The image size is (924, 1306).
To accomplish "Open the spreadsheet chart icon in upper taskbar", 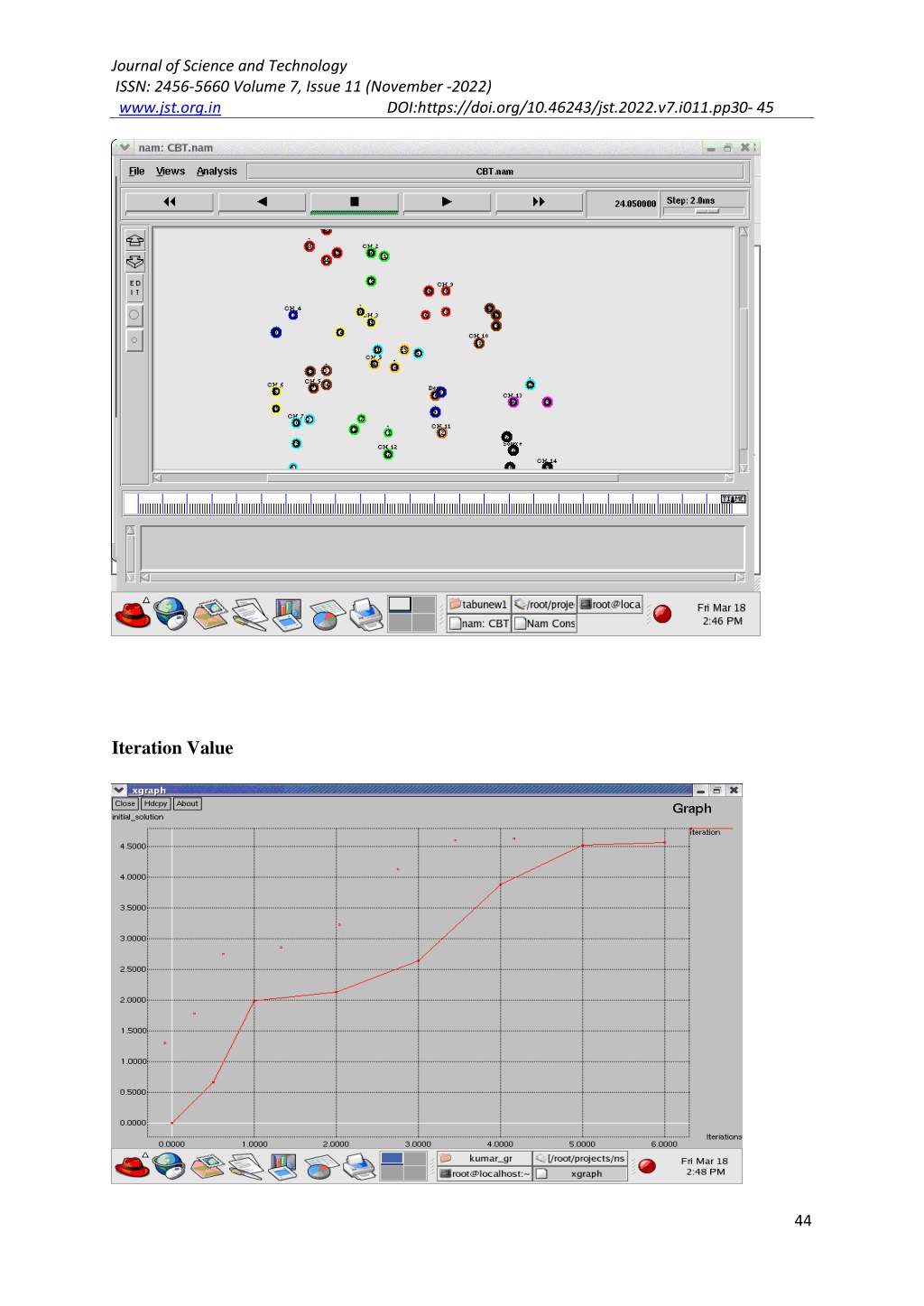I will pyautogui.click(x=327, y=615).
